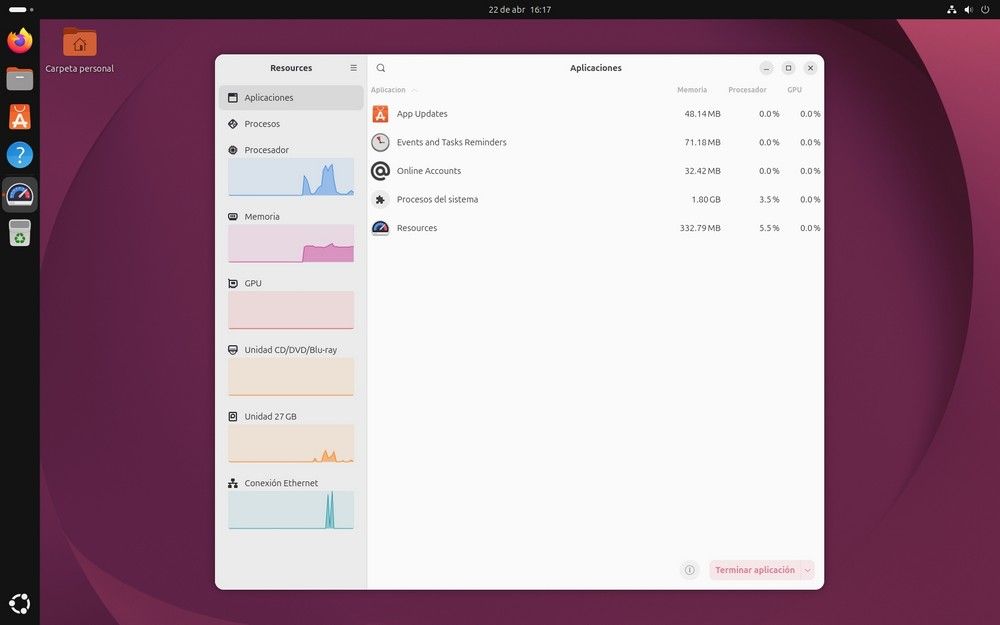This screenshot has height=625, width=1000.
Task: Click the search magnifier icon
Action: click(381, 68)
